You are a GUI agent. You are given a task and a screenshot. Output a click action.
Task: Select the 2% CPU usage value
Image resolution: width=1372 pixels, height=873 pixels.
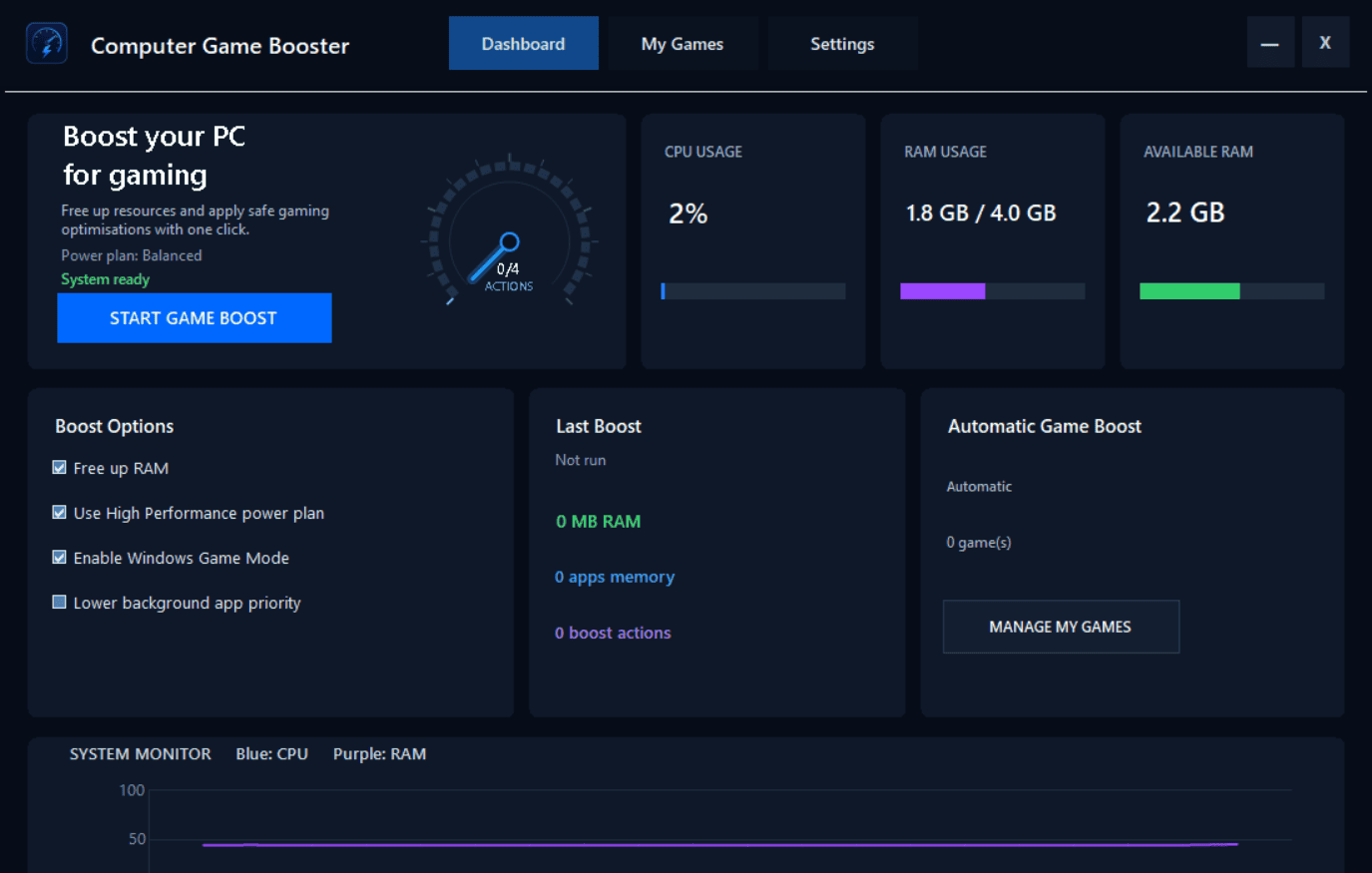coord(688,214)
